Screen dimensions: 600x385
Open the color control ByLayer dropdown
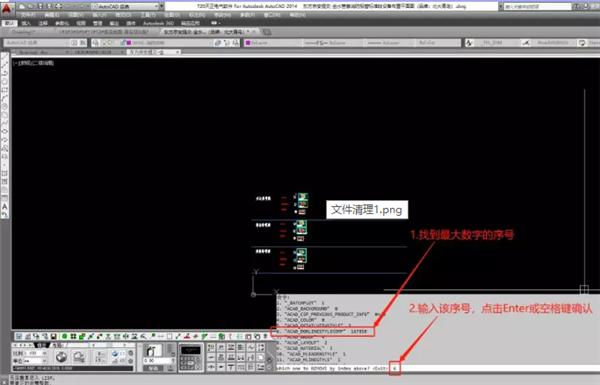point(273,43)
